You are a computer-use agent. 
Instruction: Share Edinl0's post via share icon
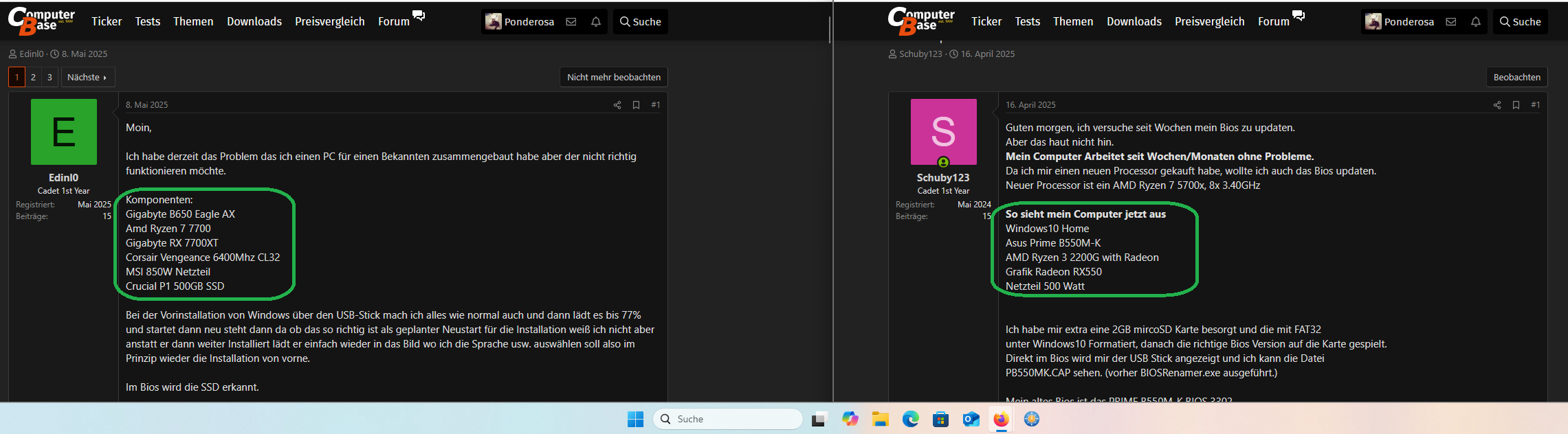tap(617, 105)
